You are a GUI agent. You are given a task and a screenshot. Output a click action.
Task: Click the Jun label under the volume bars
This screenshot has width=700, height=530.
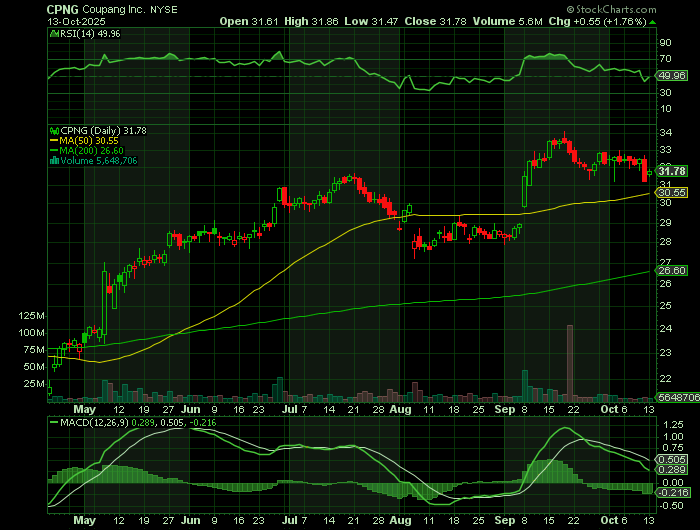[191, 409]
